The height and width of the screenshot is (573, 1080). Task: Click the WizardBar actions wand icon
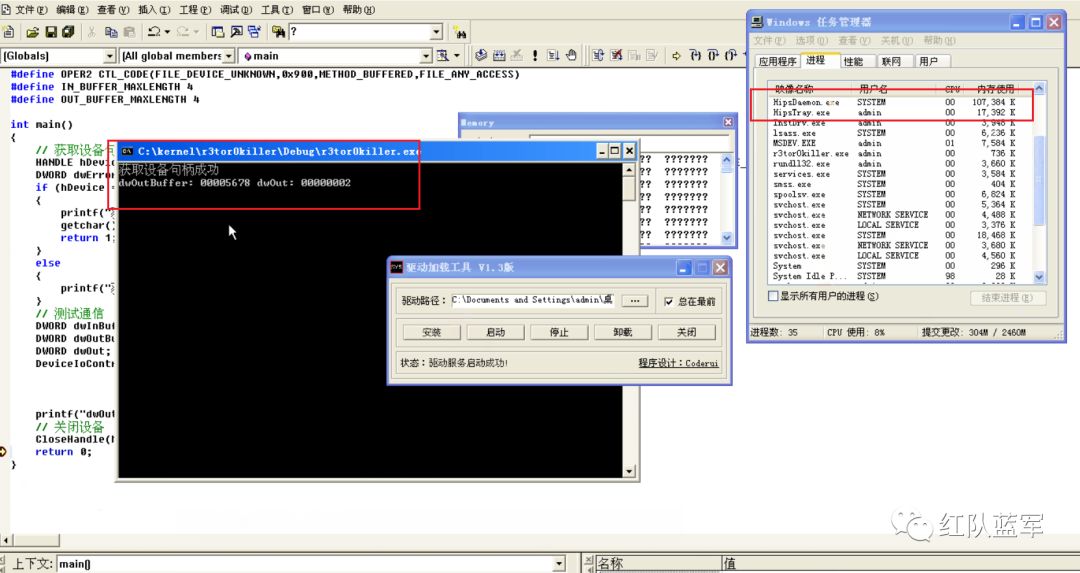444,55
